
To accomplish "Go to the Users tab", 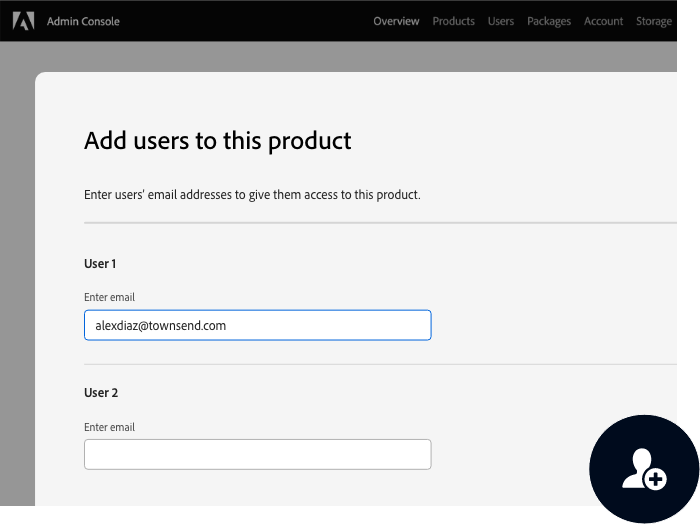I will pos(501,21).
